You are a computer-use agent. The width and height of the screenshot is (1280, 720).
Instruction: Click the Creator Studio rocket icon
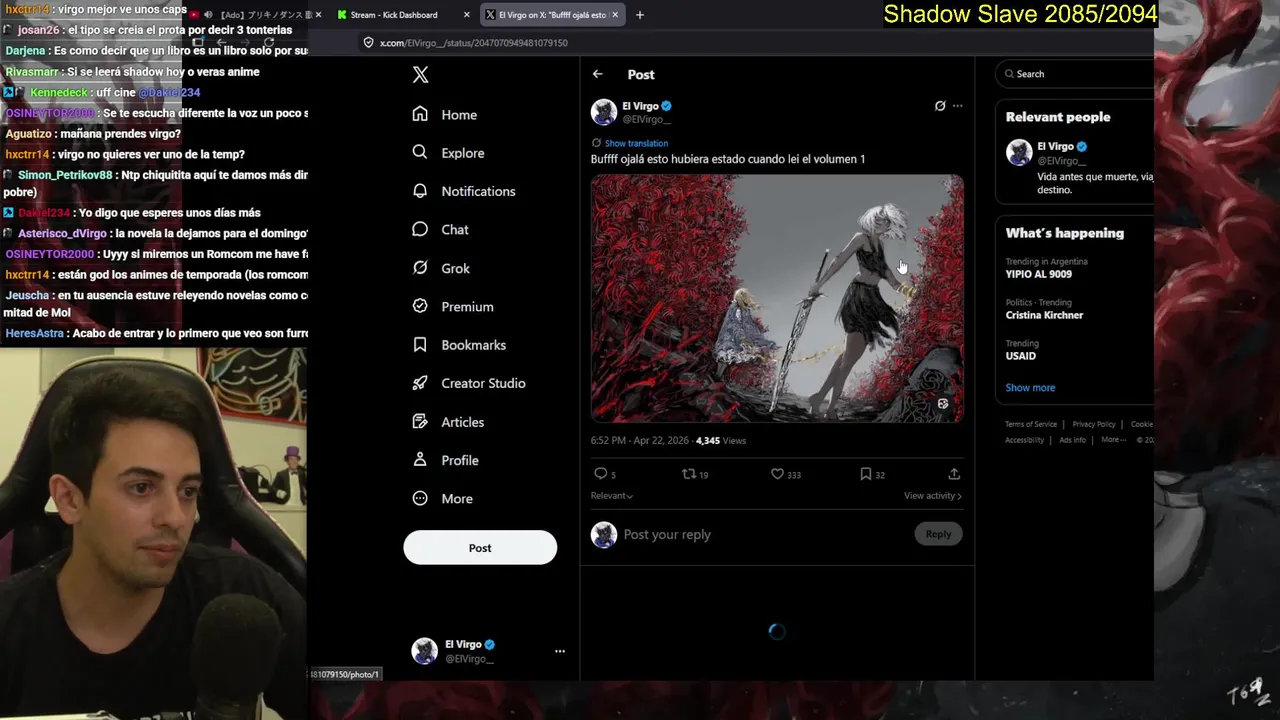(420, 383)
